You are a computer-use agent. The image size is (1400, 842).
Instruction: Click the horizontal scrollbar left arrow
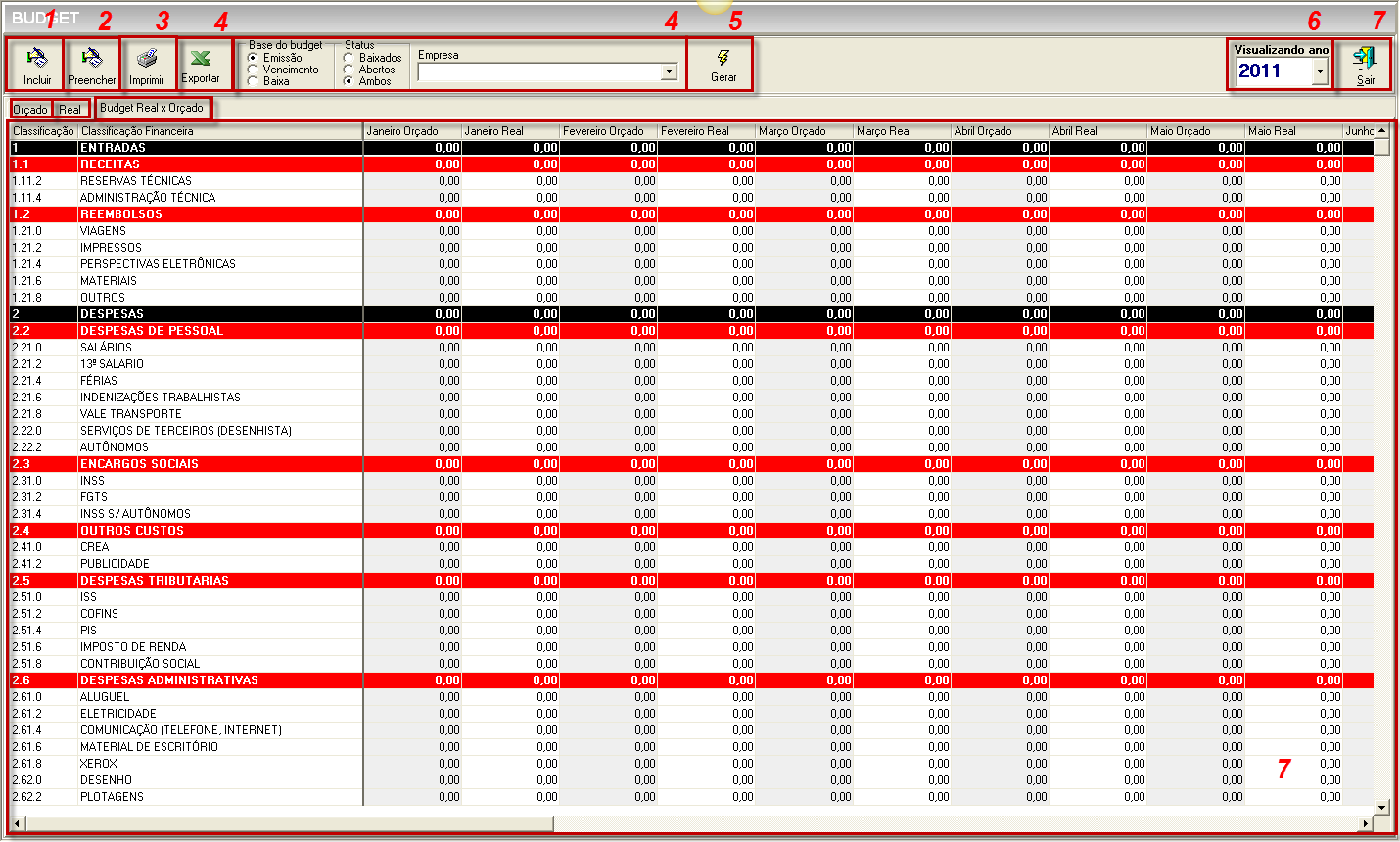[x=18, y=823]
